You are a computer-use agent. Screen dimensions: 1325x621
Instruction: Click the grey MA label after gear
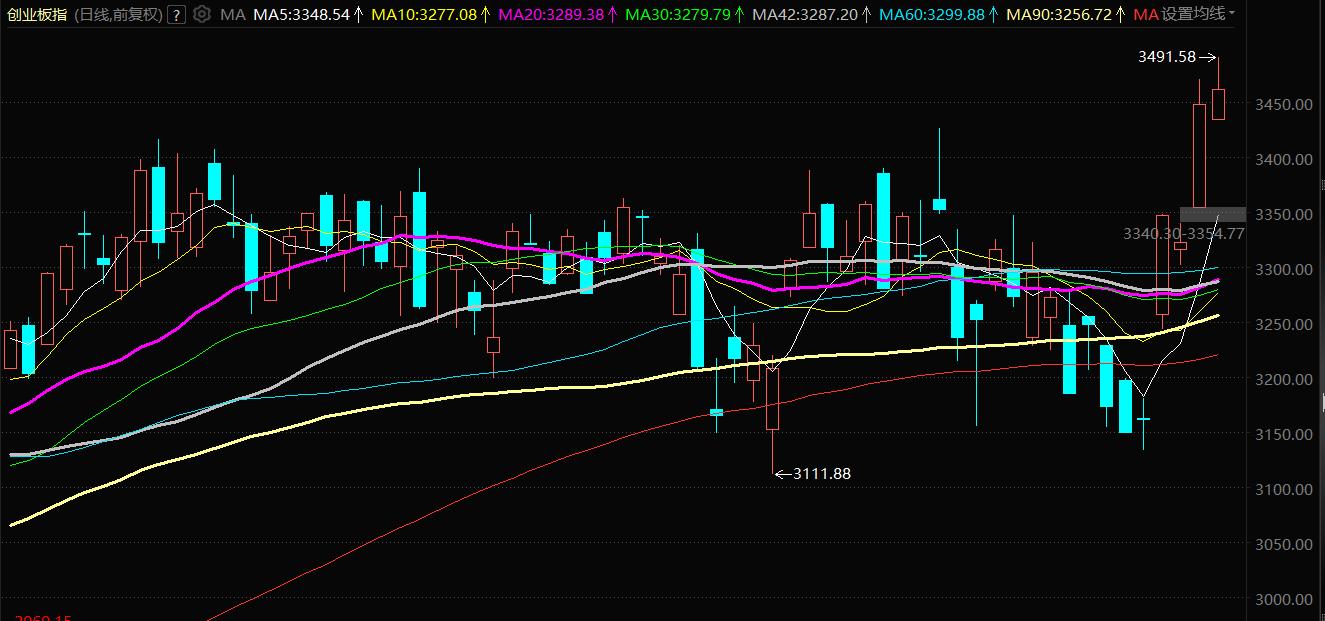[232, 14]
